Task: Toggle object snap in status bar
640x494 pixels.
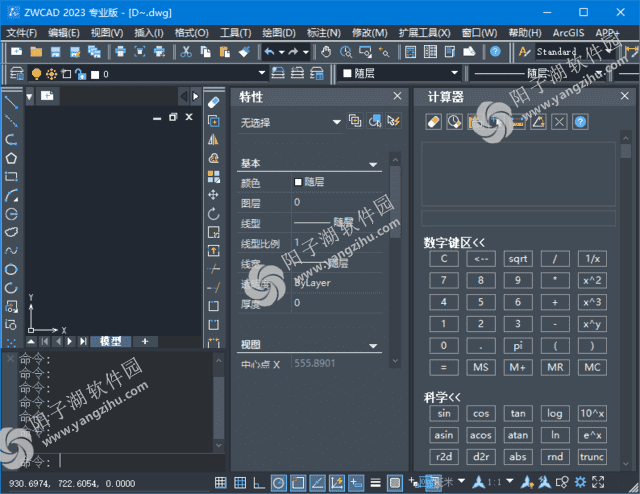Action: click(x=298, y=483)
